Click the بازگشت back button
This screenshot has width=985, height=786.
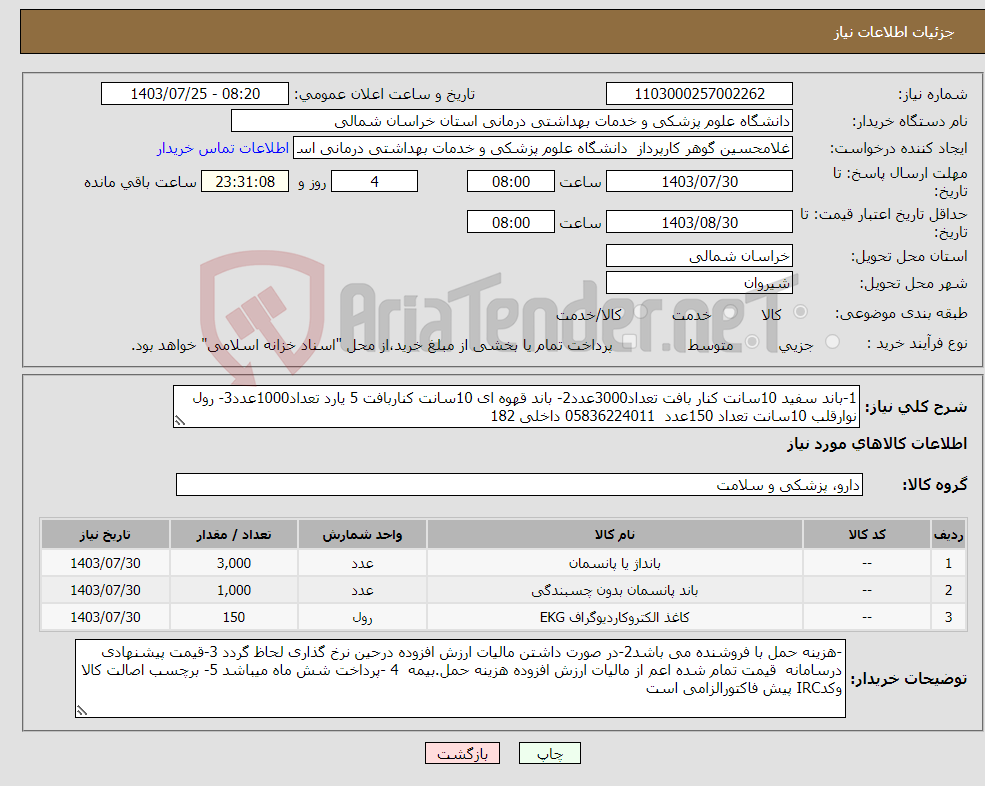tap(462, 753)
